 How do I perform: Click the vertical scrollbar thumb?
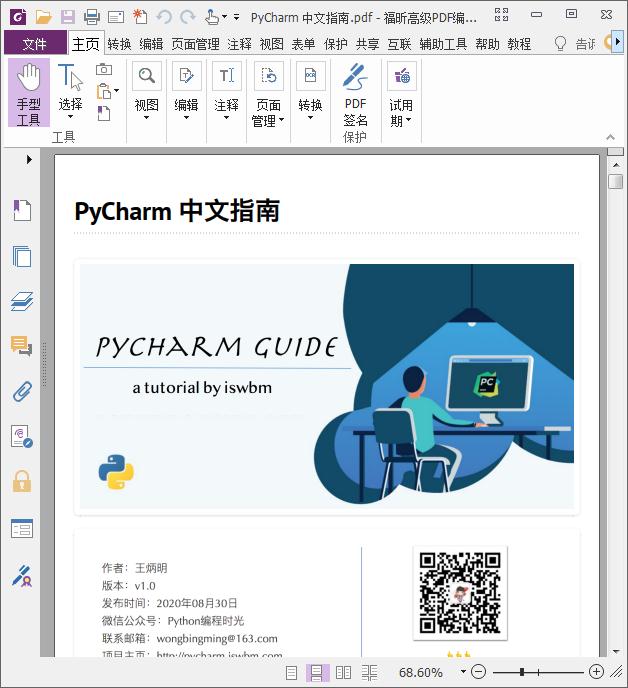(x=616, y=181)
